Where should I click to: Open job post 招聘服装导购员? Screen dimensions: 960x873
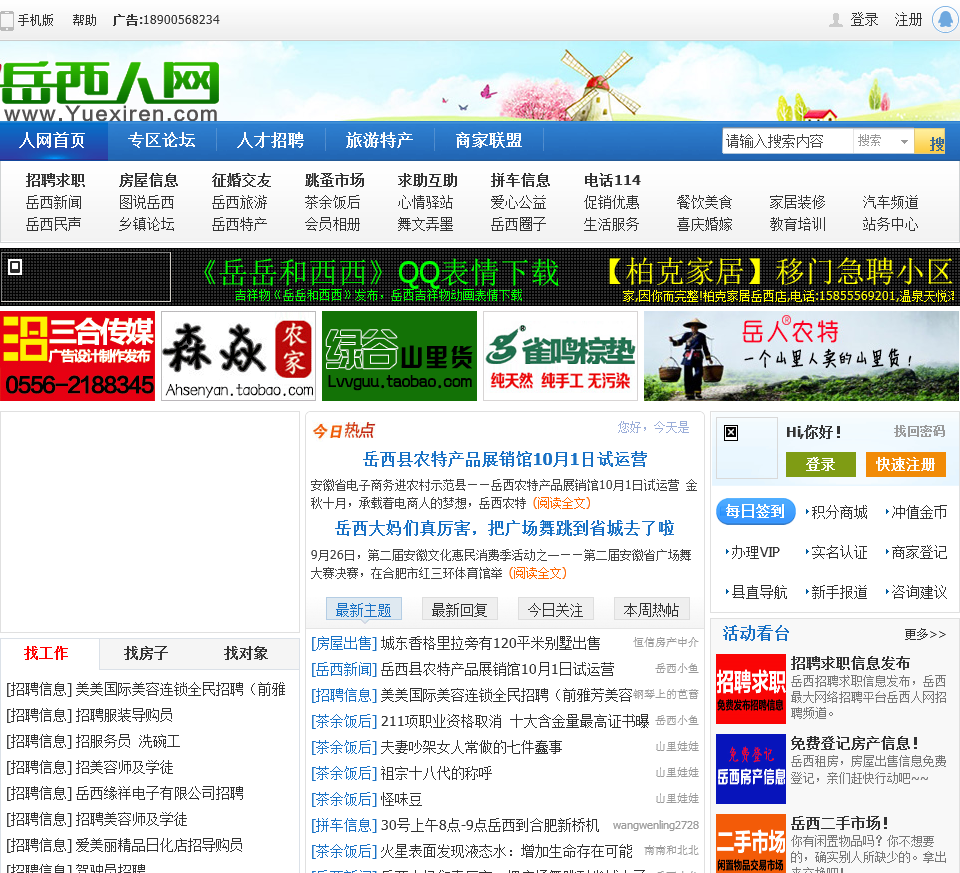pos(124,716)
